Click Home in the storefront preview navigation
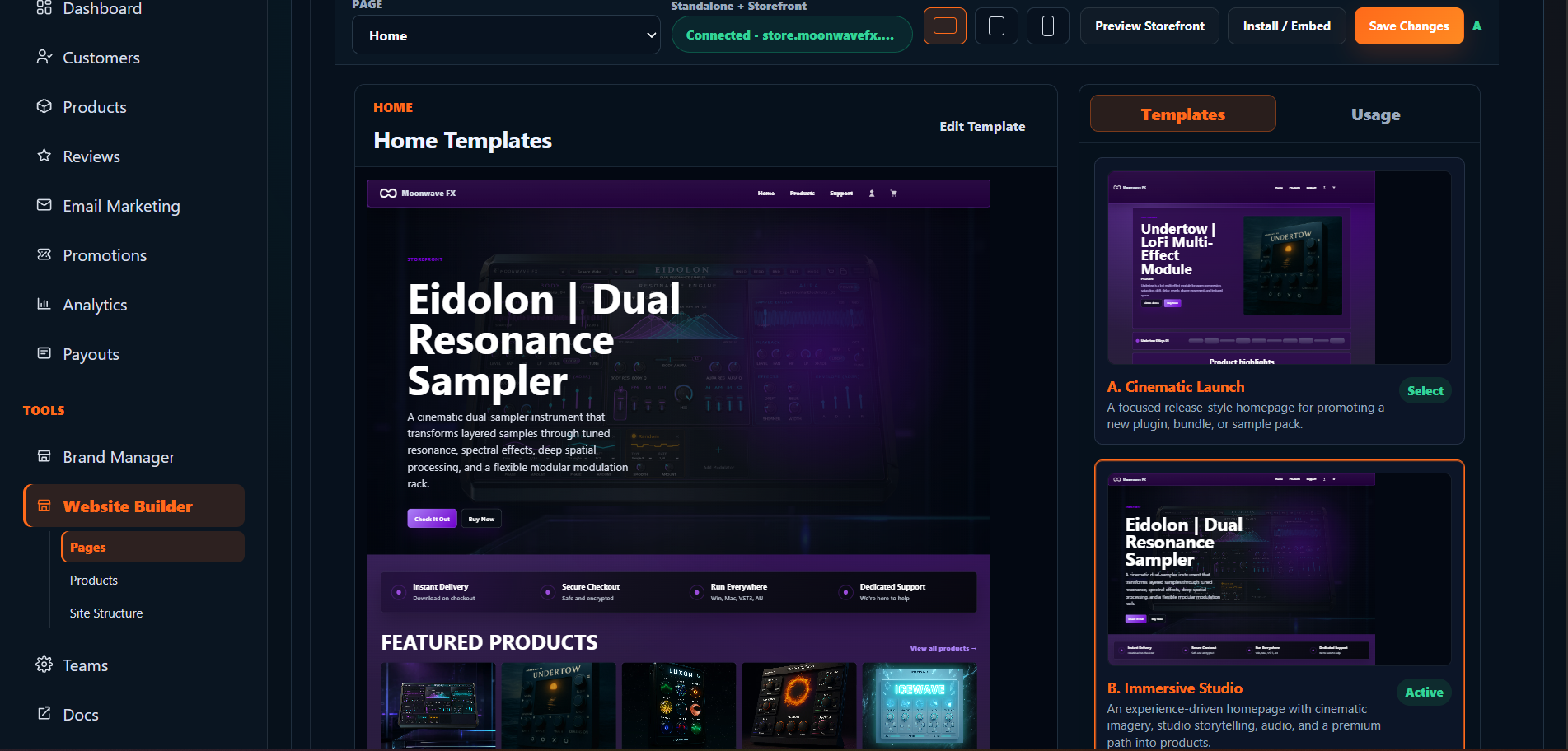 766,194
